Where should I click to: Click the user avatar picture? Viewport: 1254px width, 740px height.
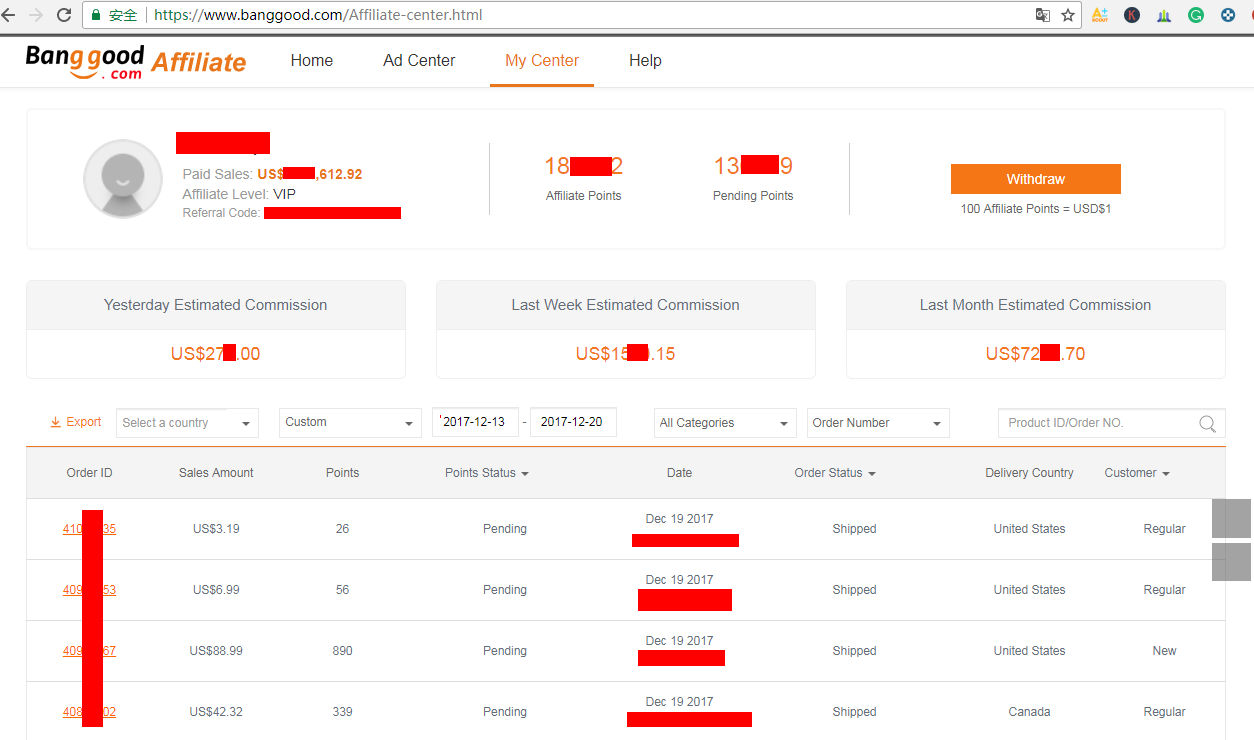coord(123,179)
